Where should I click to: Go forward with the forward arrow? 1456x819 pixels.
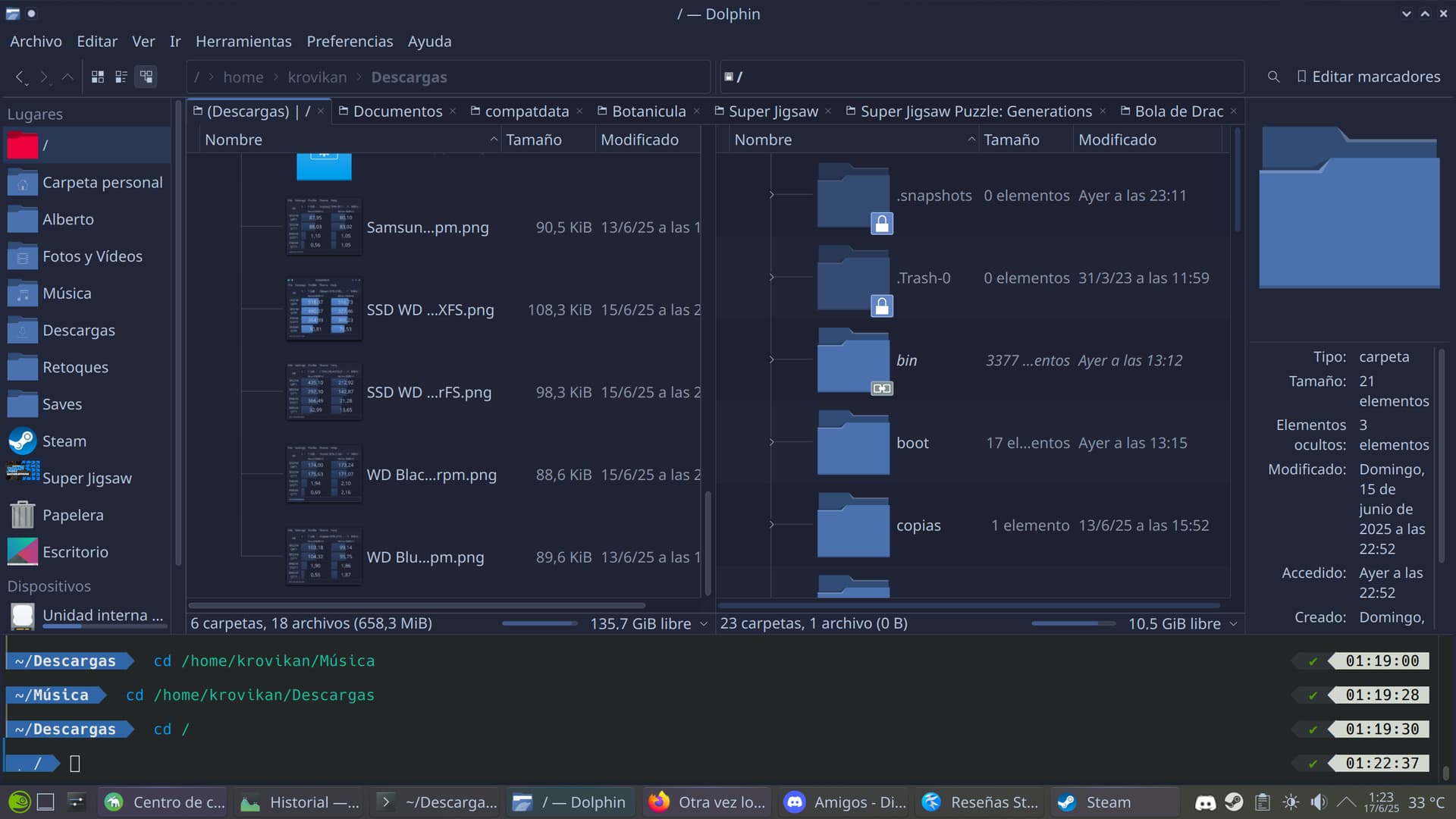coord(44,77)
